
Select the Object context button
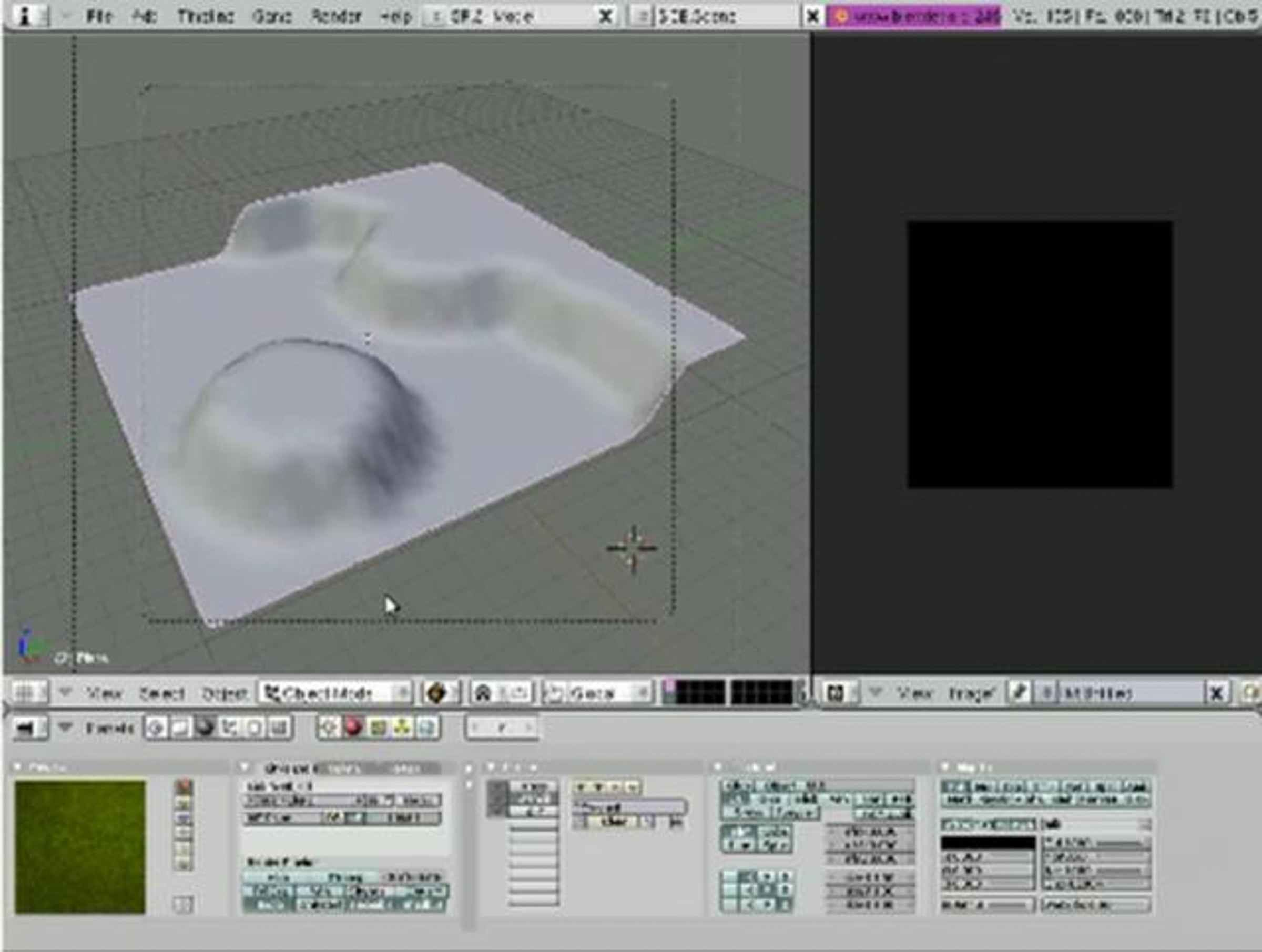(x=230, y=727)
